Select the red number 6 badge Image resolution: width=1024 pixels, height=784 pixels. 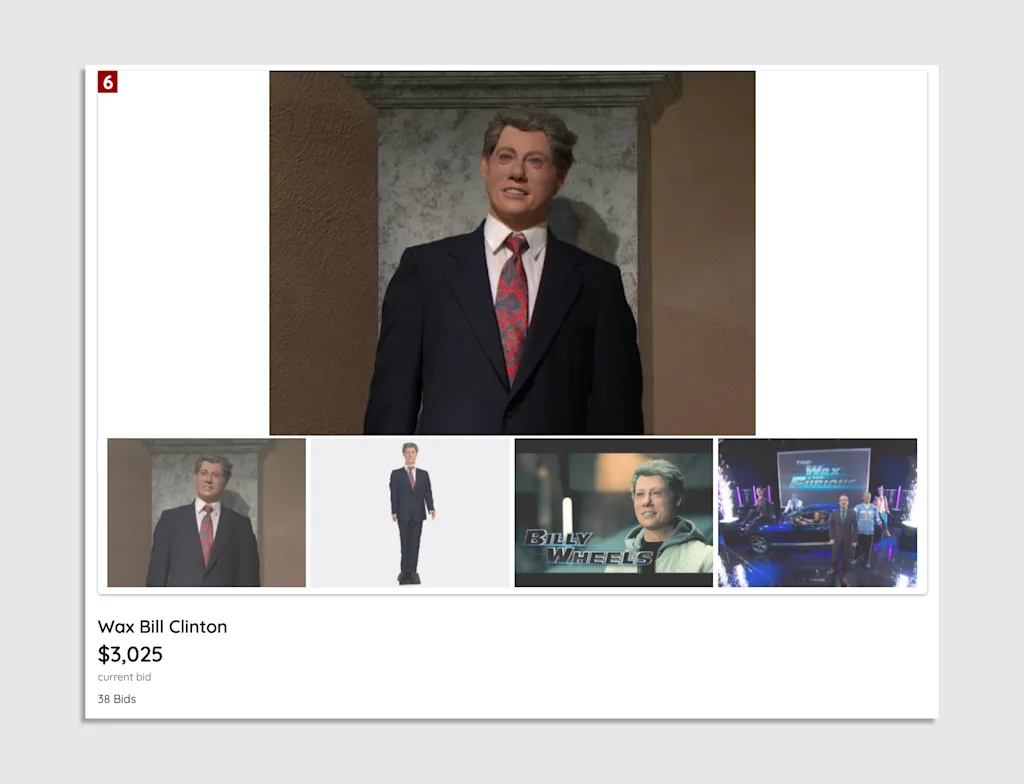pos(110,83)
